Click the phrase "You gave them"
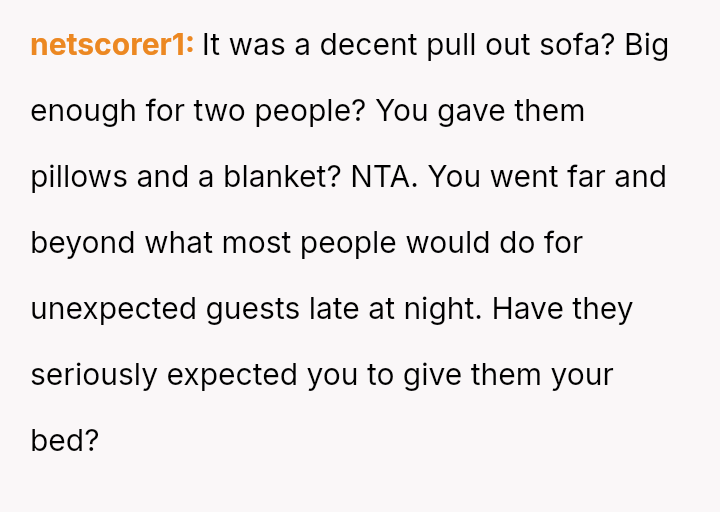This screenshot has height=512, width=720. tap(481, 111)
